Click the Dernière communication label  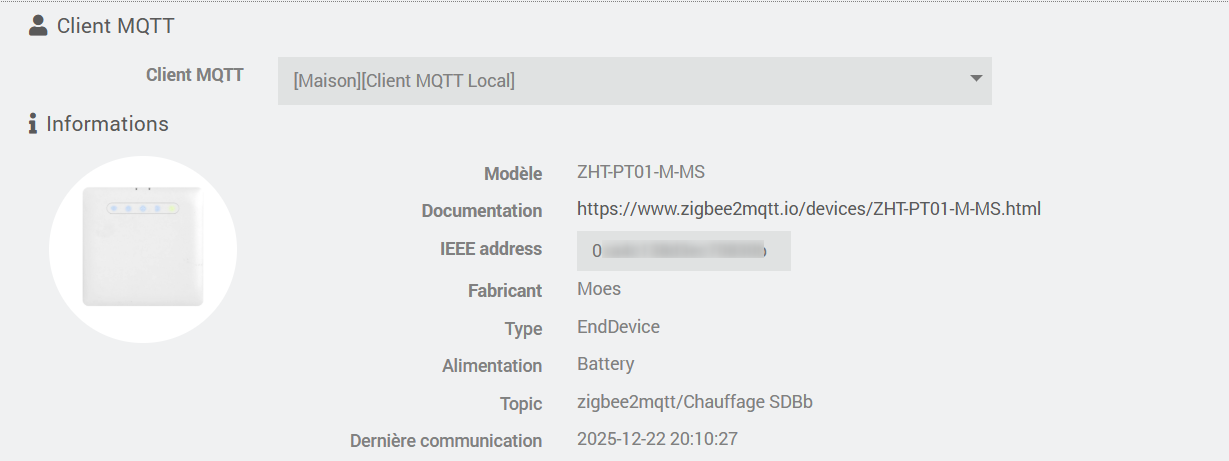(x=445, y=441)
